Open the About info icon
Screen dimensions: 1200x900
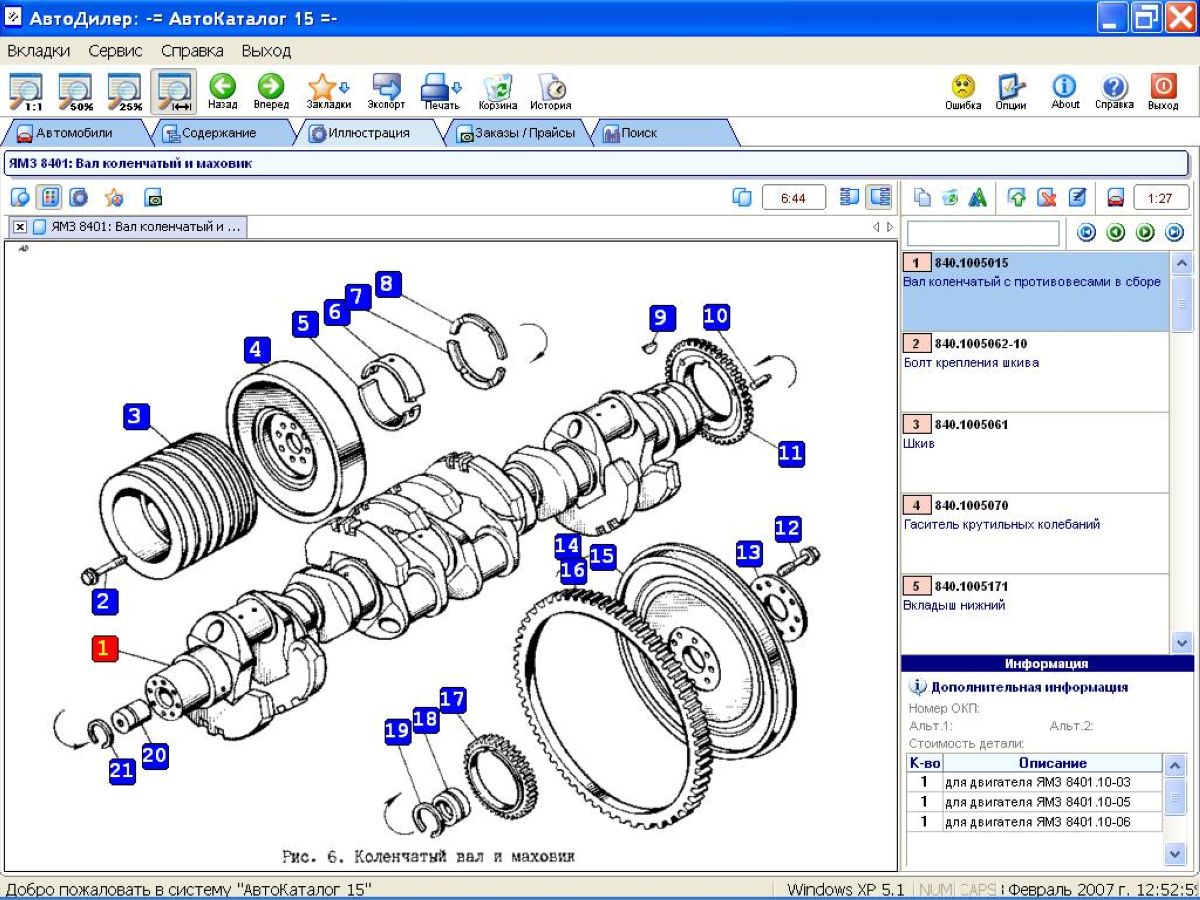tap(1065, 91)
